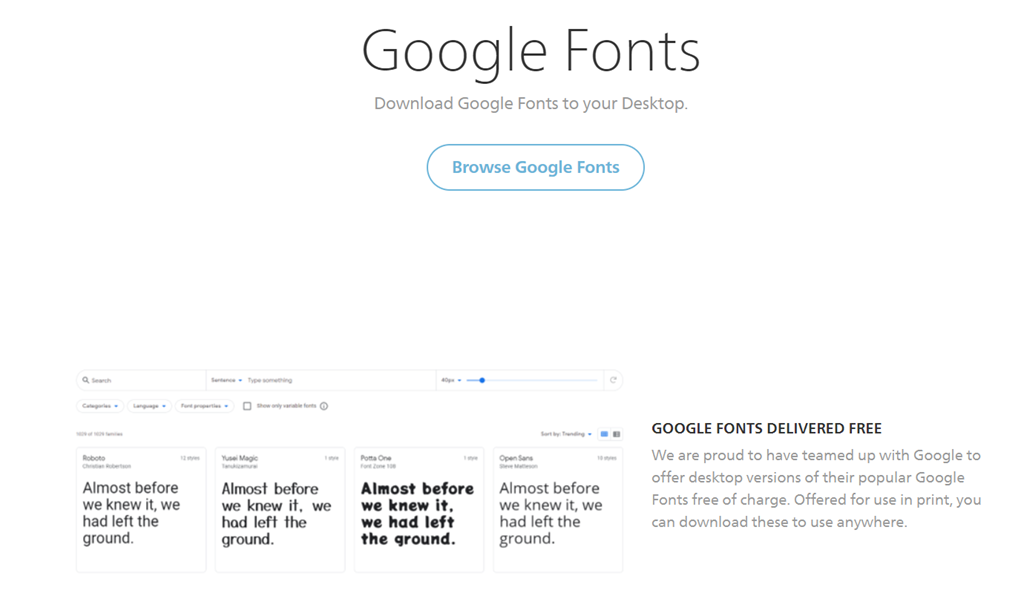Click the 'Font Zone 108' author text

coord(378,467)
